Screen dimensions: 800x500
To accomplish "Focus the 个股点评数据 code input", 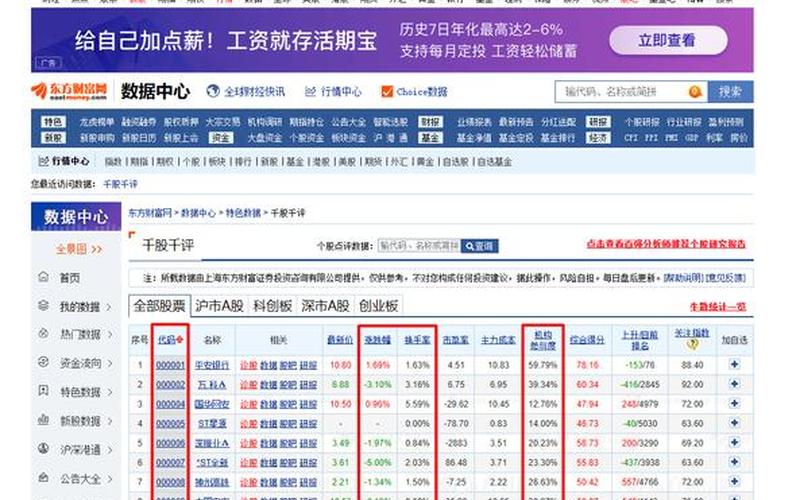I will coord(419,246).
